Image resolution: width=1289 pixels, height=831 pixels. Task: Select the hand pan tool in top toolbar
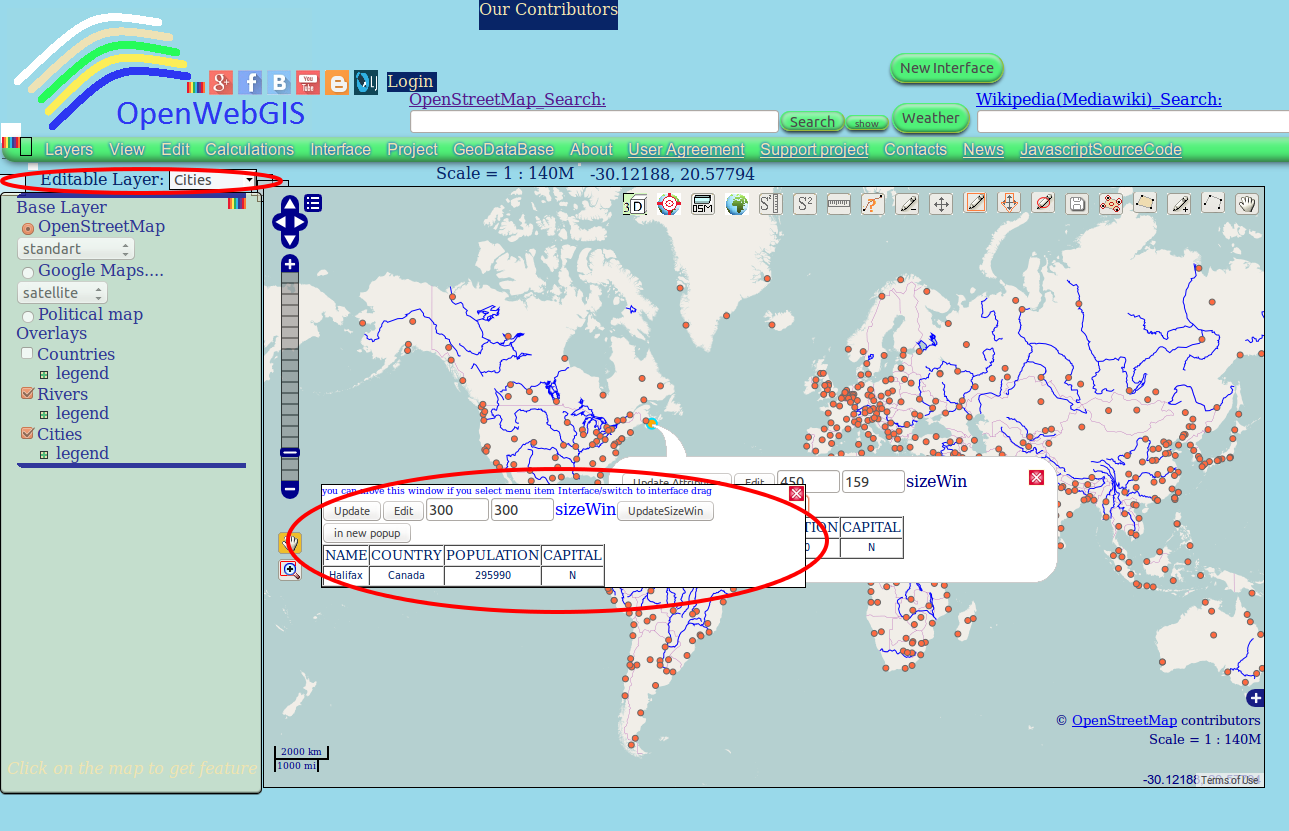point(1248,204)
